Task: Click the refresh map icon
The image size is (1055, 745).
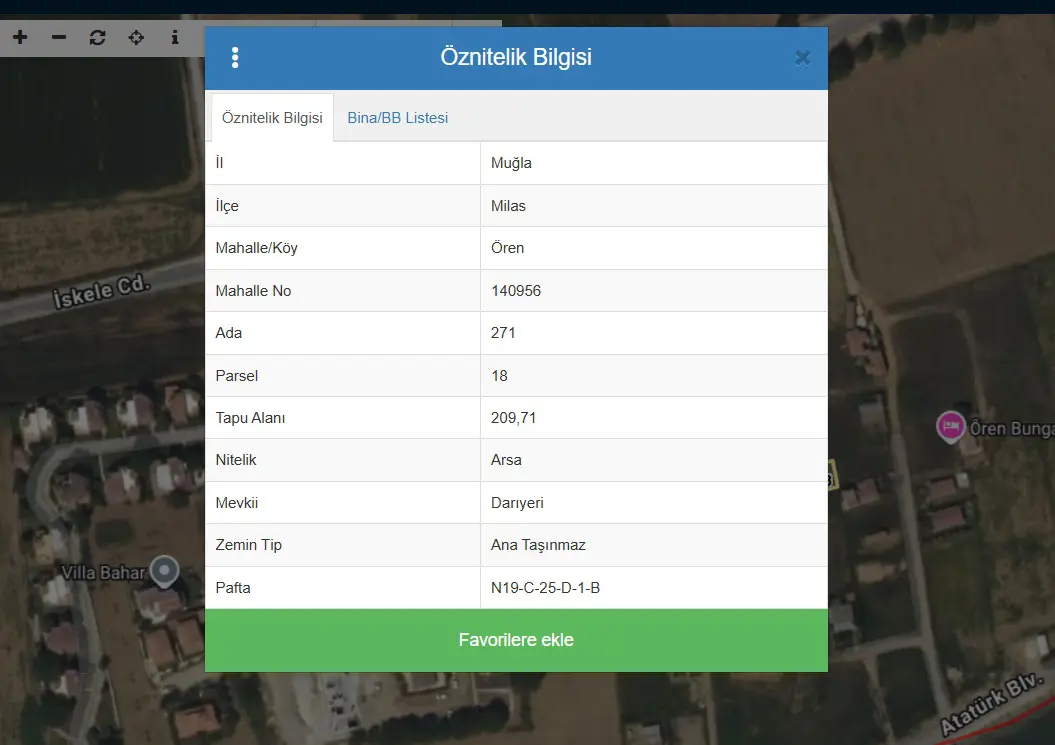Action: tap(98, 37)
